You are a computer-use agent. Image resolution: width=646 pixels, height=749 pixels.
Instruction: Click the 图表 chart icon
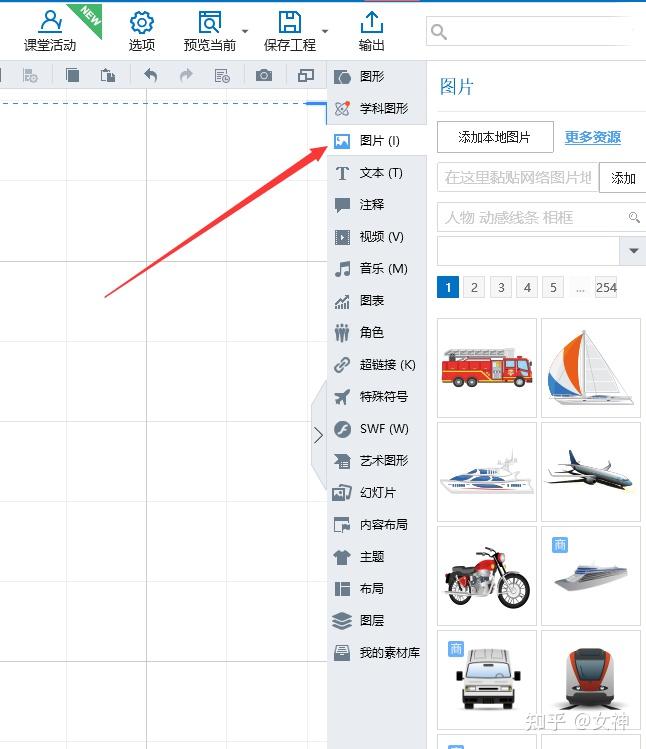coord(342,301)
